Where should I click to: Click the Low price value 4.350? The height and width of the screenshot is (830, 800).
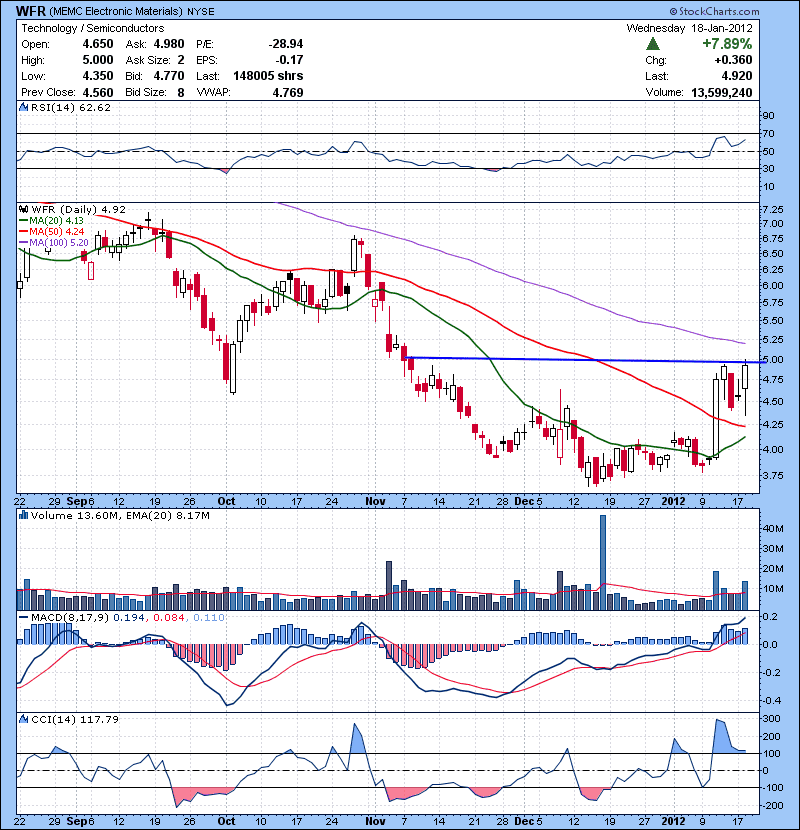coord(98,76)
